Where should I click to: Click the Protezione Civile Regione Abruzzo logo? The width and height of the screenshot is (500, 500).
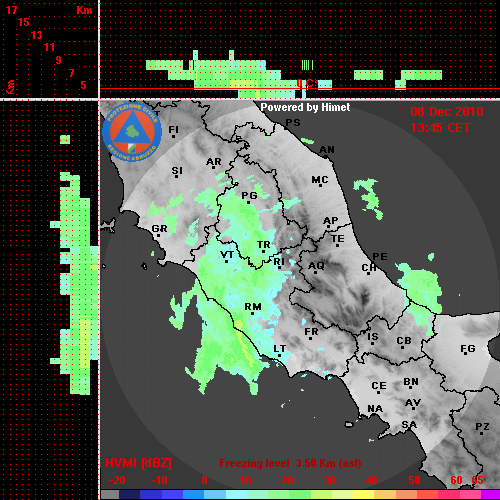132,132
